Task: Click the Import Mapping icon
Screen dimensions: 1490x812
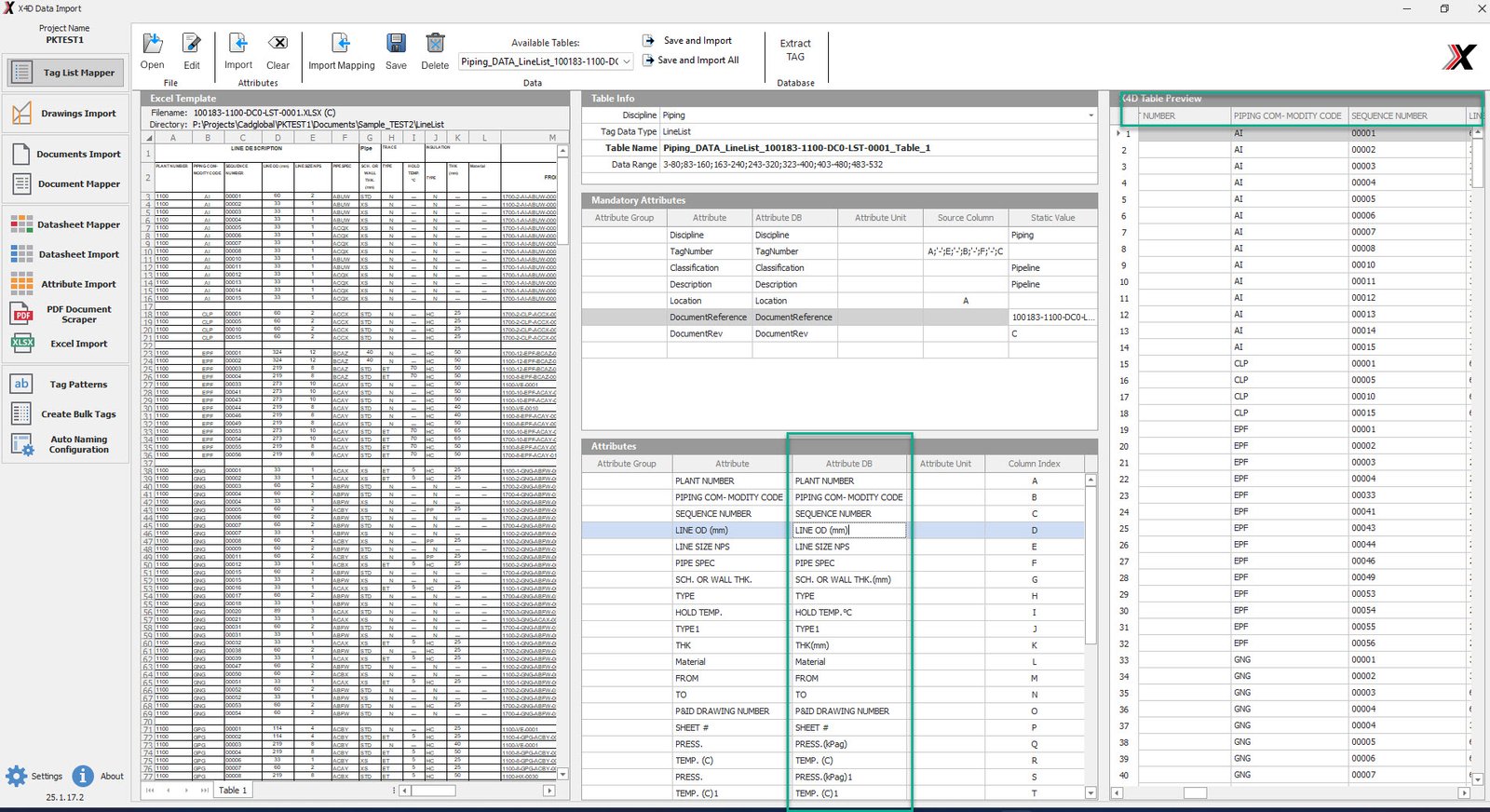Action: pyautogui.click(x=341, y=45)
